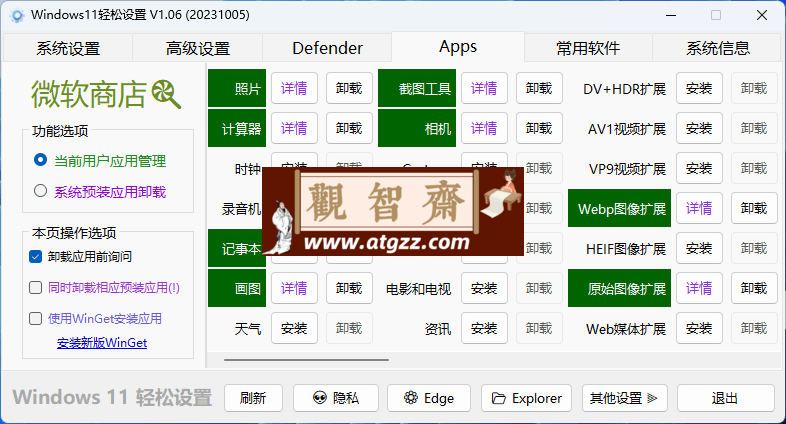Uninstall the 计算器 app
This screenshot has height=424, width=786.
click(x=349, y=128)
